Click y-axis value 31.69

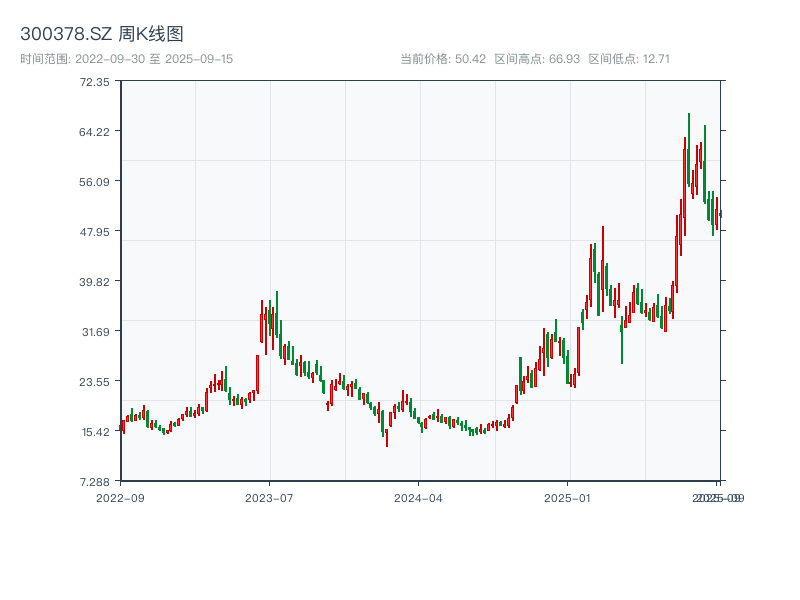coord(96,332)
